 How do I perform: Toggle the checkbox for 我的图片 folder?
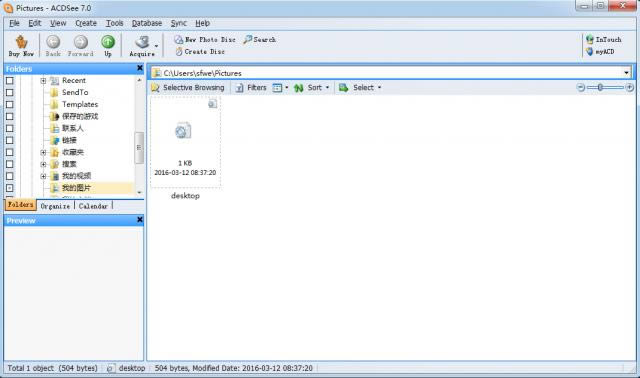[x=9, y=188]
